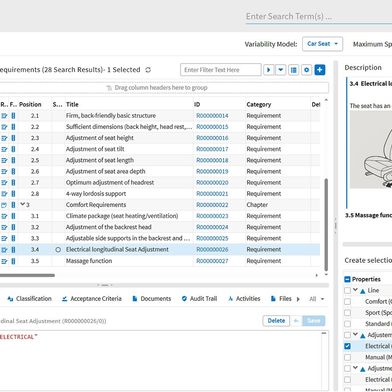Open the filter dropdown arrow button

[x=281, y=70]
